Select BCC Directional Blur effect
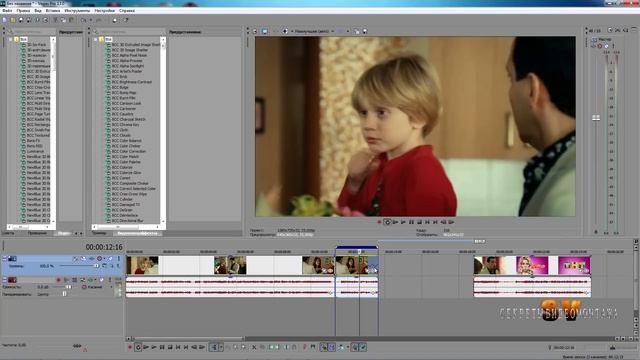 click(x=128, y=220)
